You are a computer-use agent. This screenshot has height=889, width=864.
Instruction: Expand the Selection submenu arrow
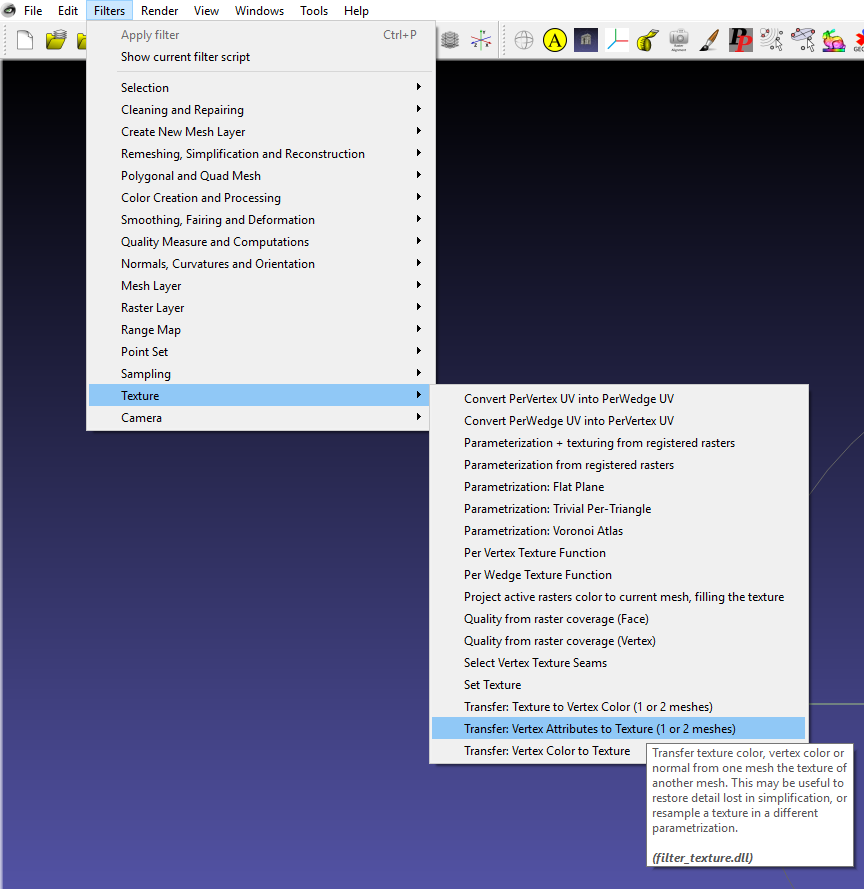click(418, 87)
